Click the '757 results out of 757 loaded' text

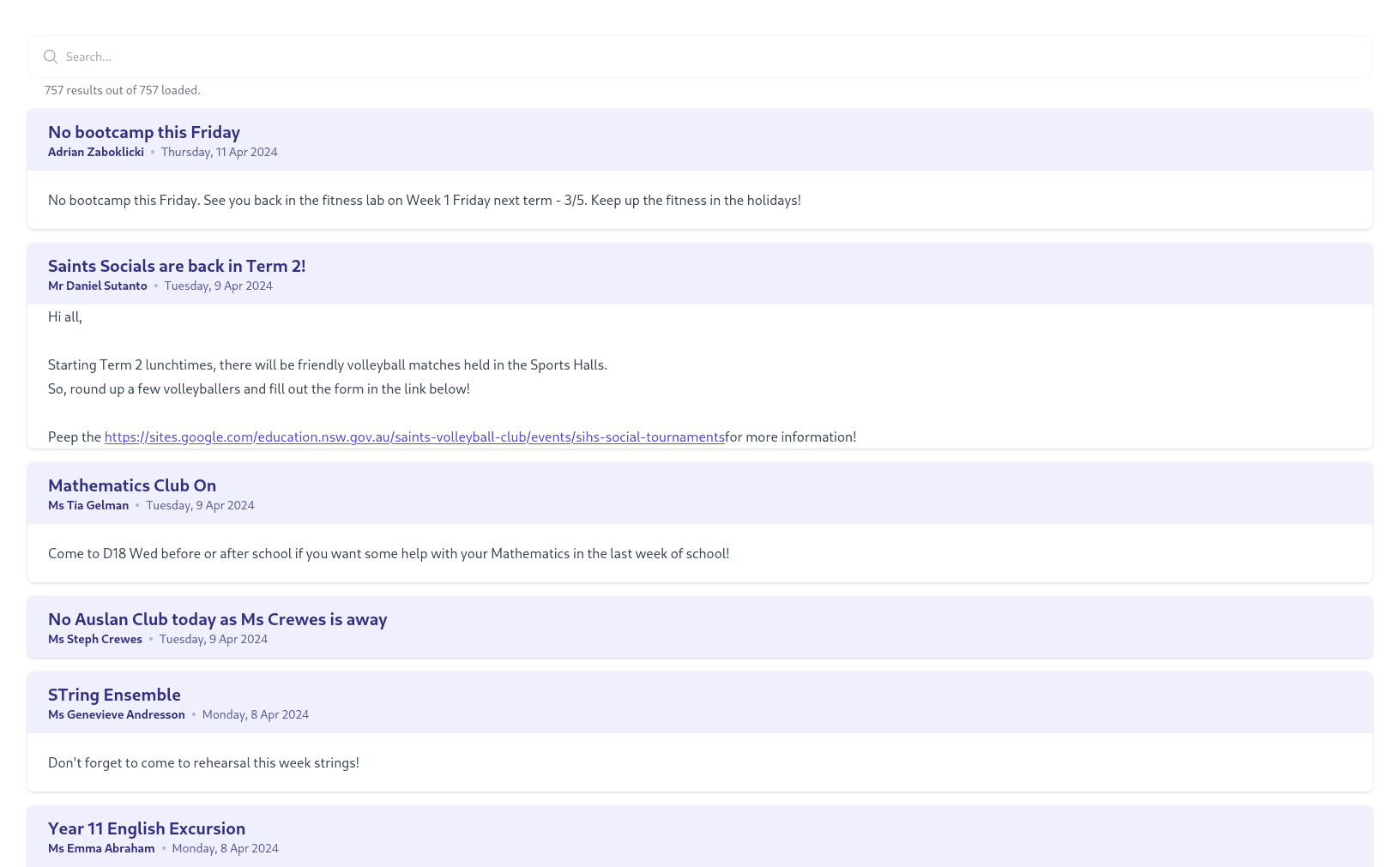pyautogui.click(x=123, y=90)
